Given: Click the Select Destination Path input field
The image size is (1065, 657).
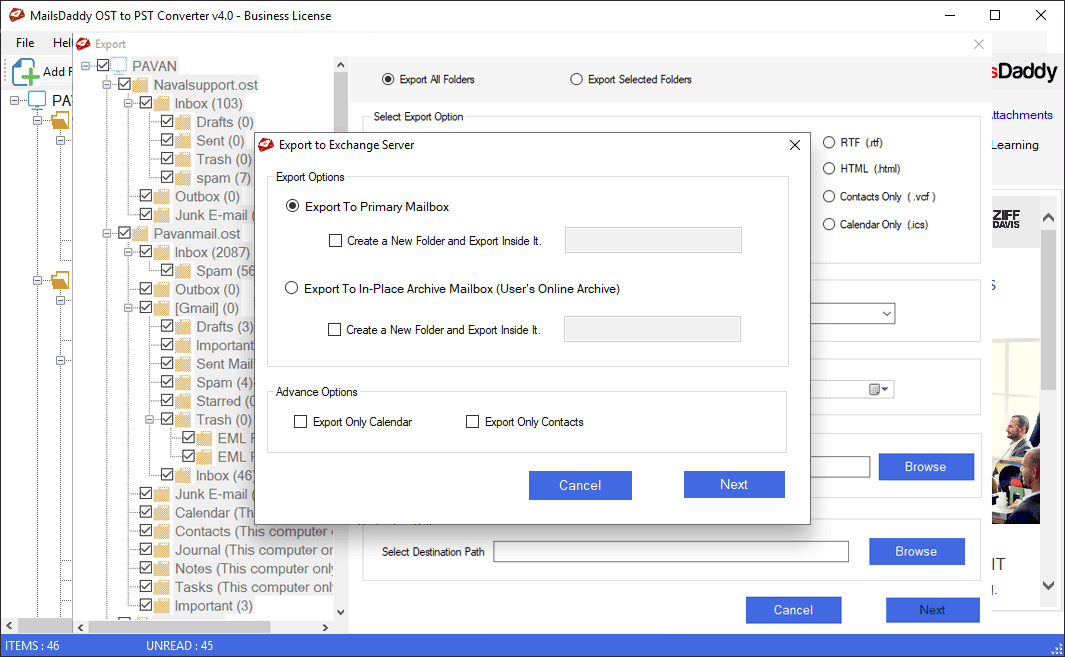Looking at the screenshot, I should point(671,552).
